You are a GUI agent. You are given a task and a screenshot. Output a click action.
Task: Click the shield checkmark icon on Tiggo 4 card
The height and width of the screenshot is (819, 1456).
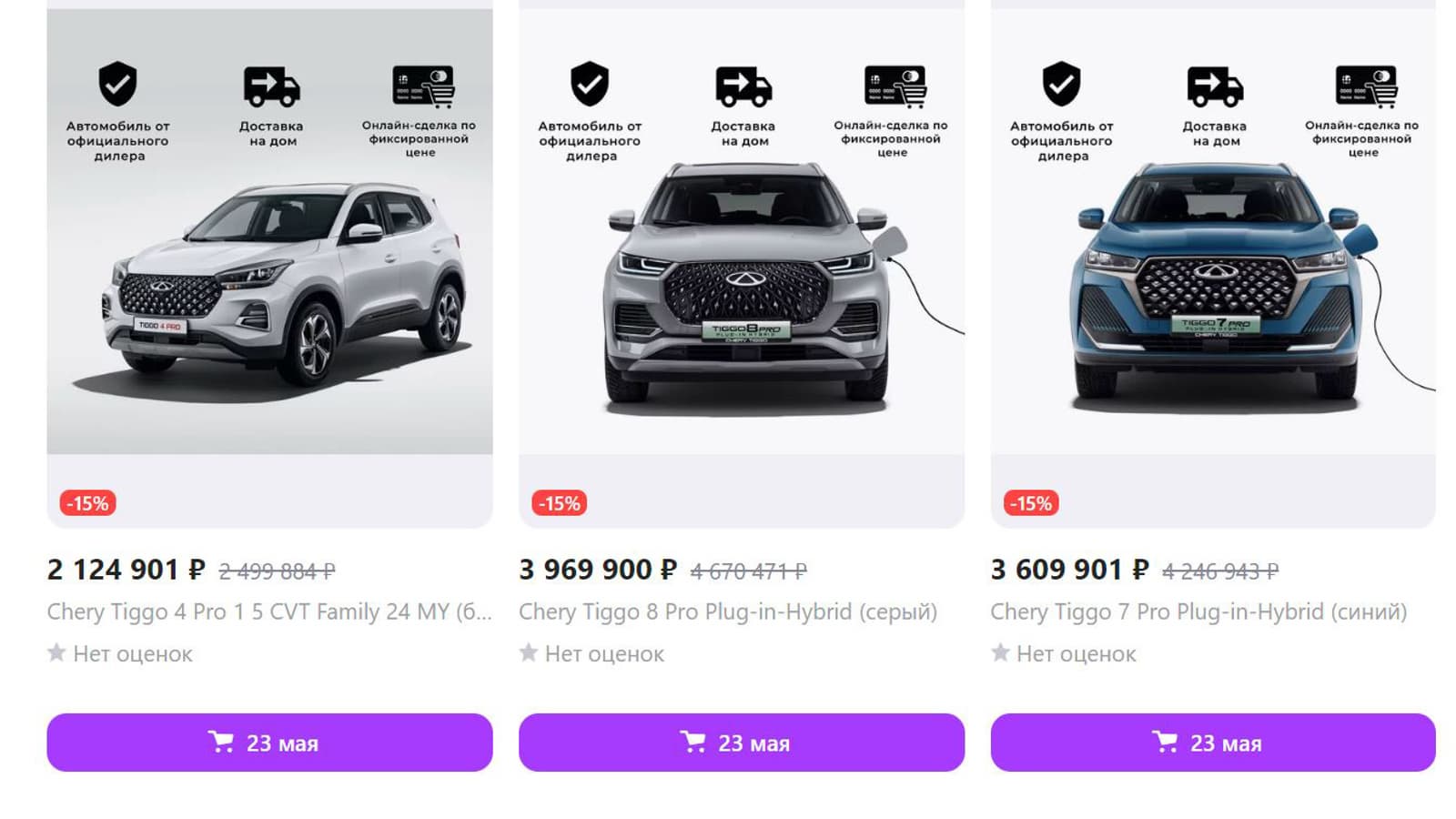point(117,84)
